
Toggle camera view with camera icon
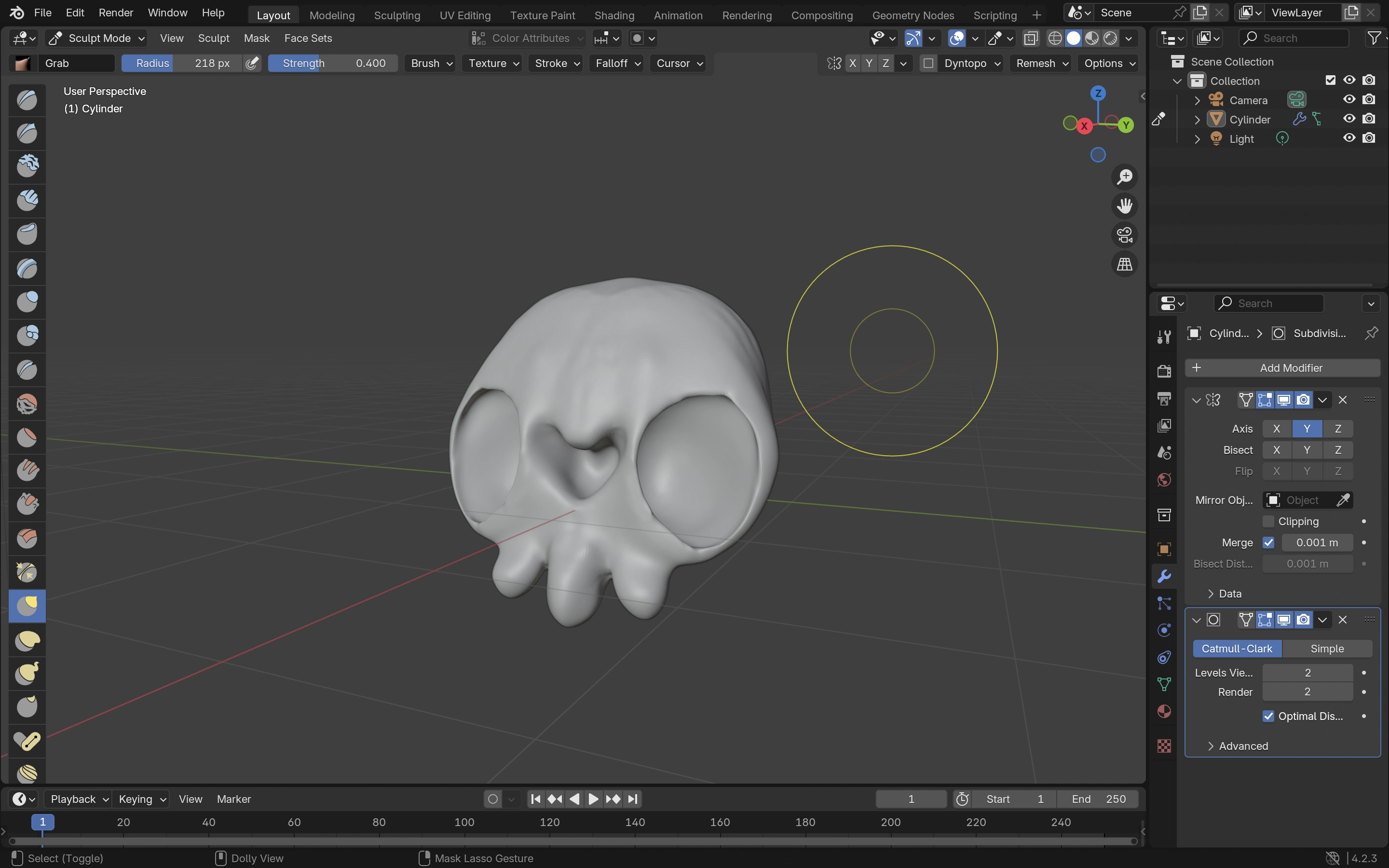coord(1124,235)
